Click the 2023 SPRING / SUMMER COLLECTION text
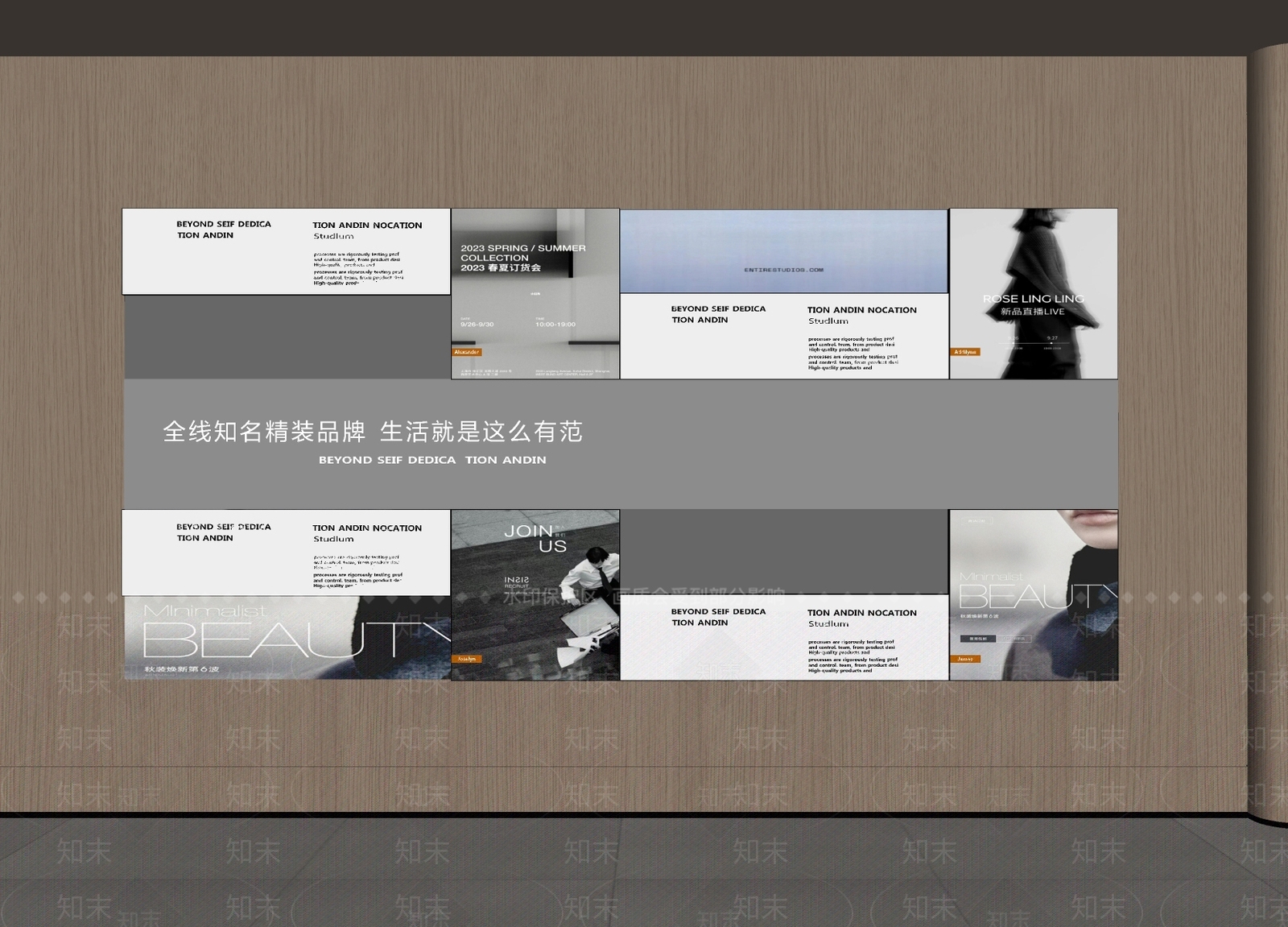Image resolution: width=1288 pixels, height=927 pixels. click(523, 253)
